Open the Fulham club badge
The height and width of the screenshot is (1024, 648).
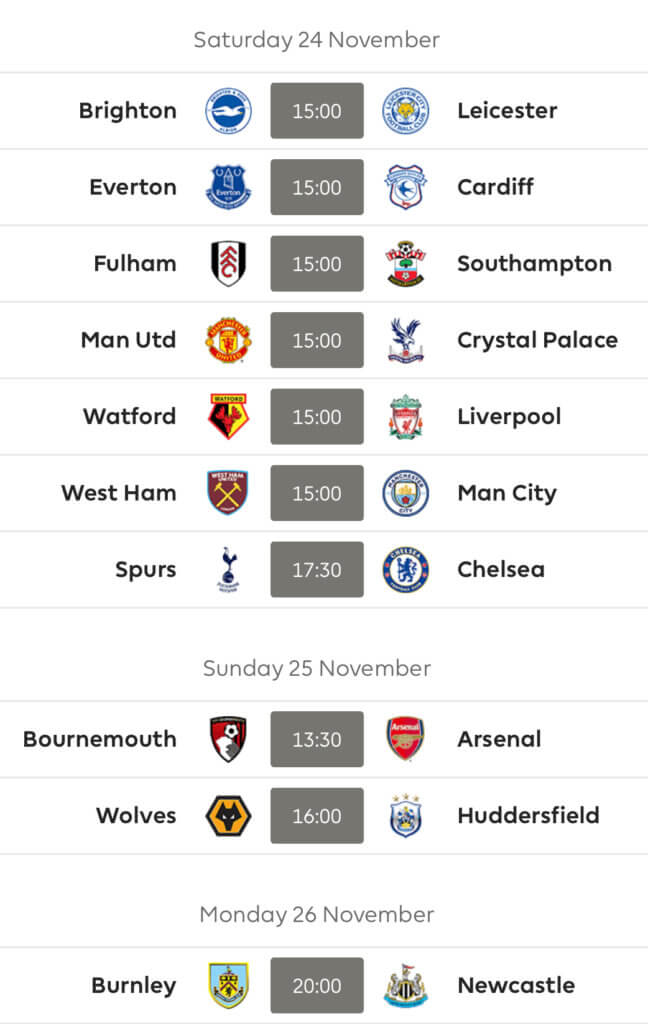point(228,263)
